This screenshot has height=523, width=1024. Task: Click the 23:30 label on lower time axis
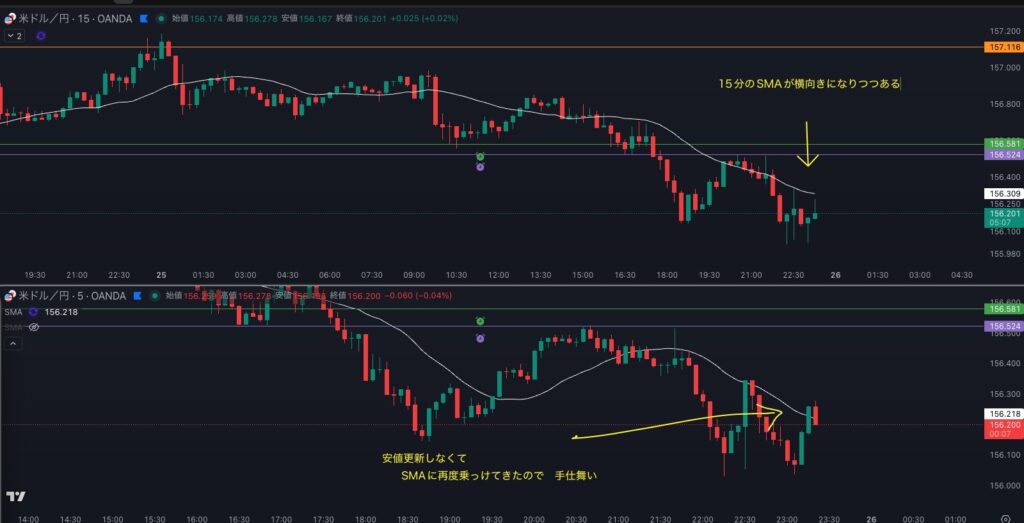829,519
